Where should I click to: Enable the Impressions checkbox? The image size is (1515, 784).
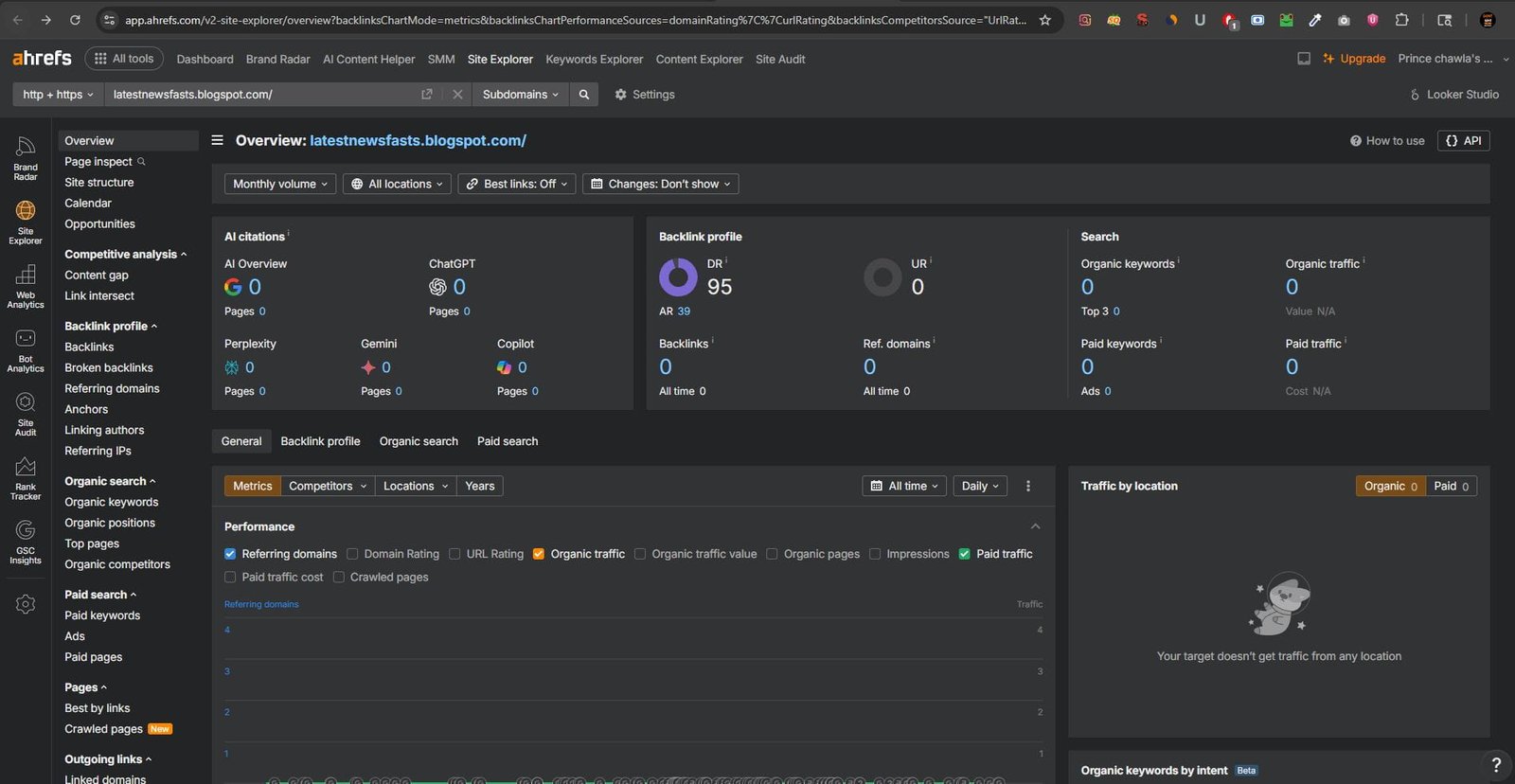875,554
